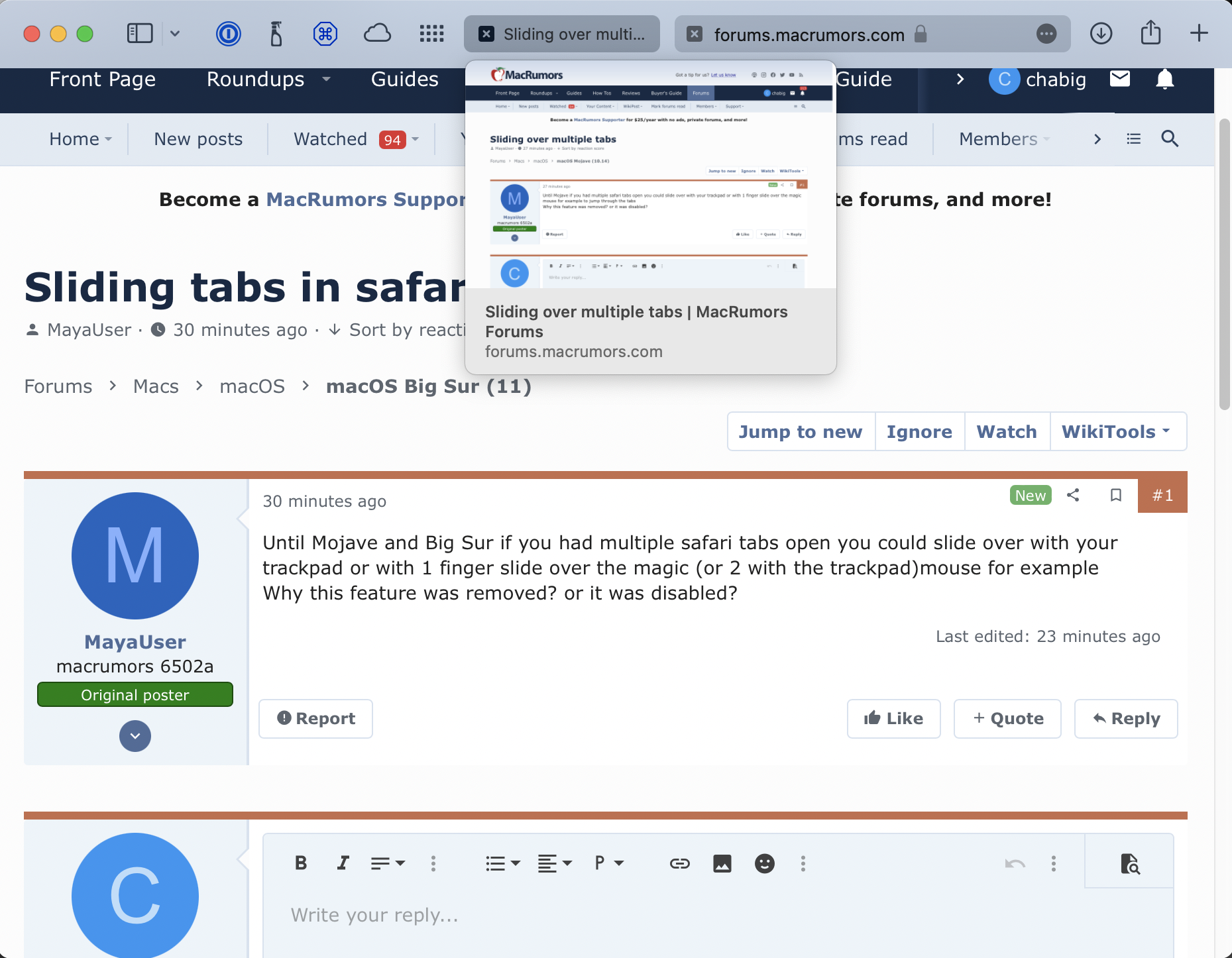Click the tab preview thumbnail image
1232x958 pixels.
coord(651,175)
